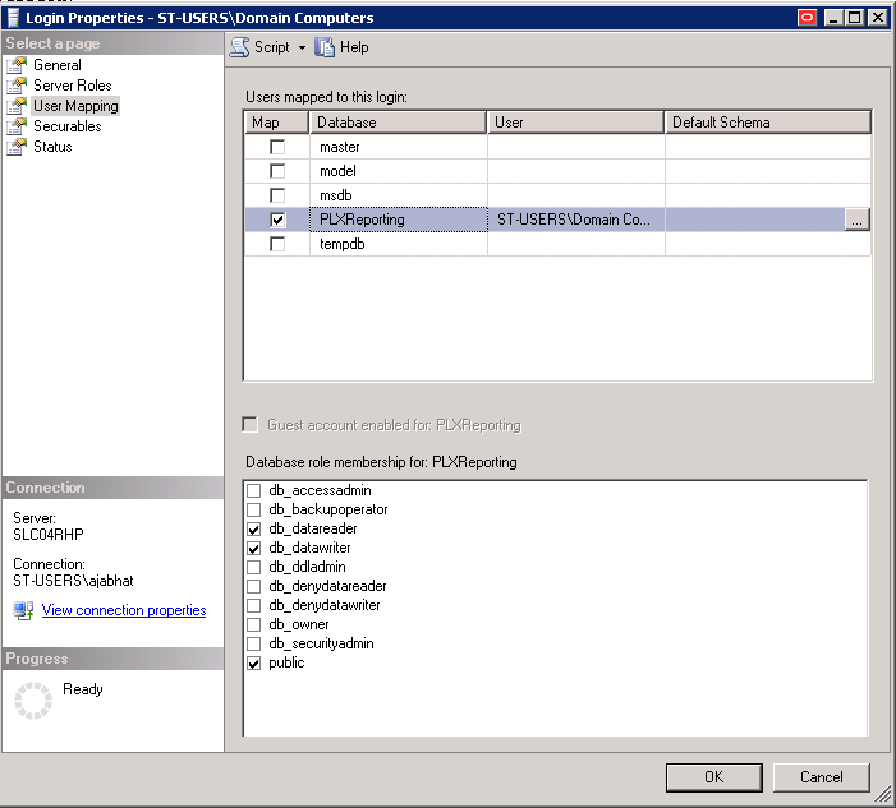The image size is (896, 808).
Task: Click the connection name ST-USERS\ajabhat
Action: coord(73,581)
